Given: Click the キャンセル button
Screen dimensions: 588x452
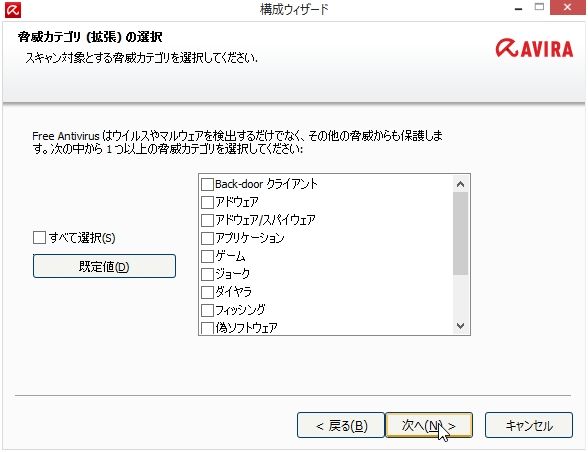Looking at the screenshot, I should point(529,425).
